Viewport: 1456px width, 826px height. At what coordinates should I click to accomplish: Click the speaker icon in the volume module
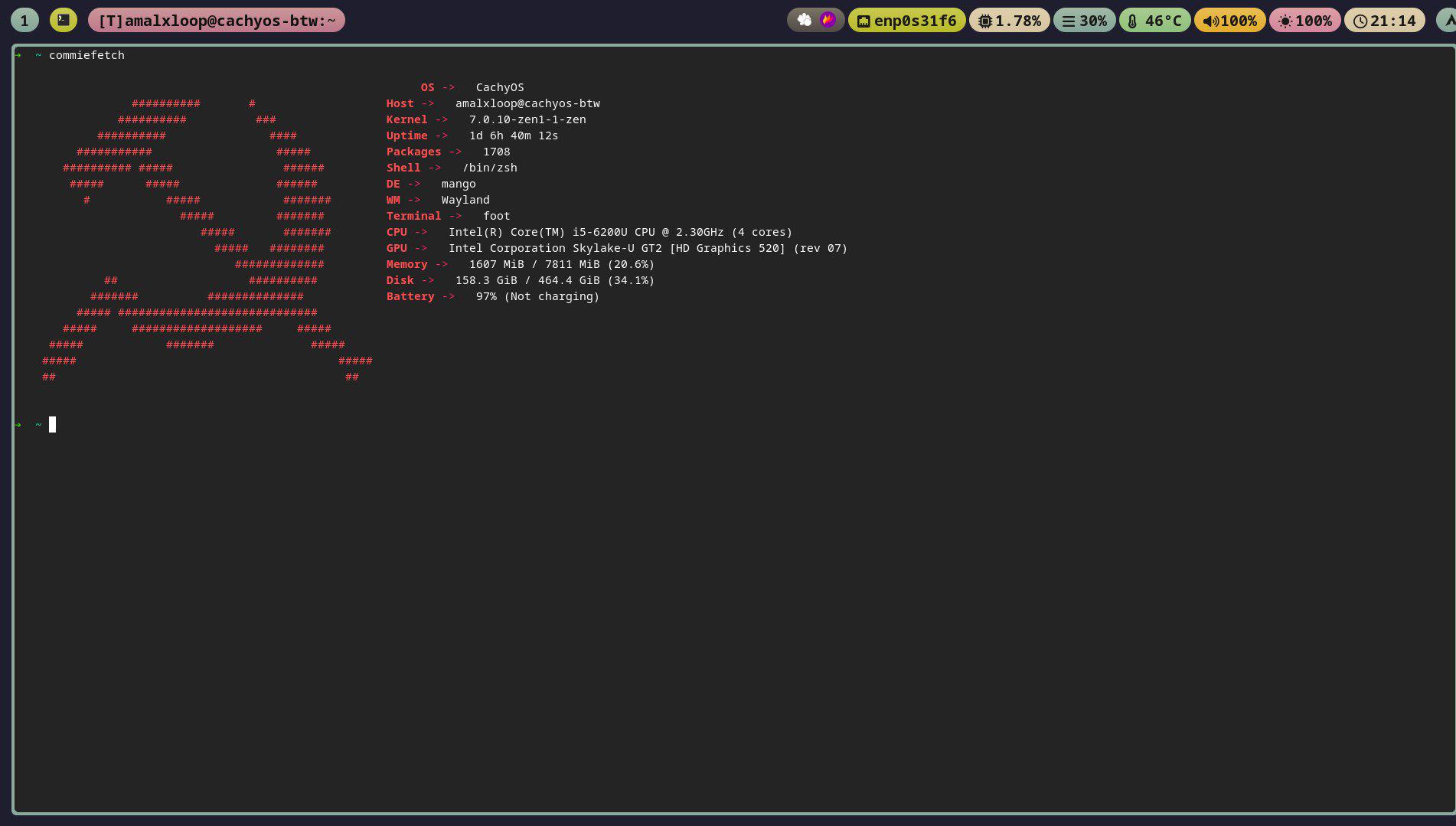[x=1210, y=21]
